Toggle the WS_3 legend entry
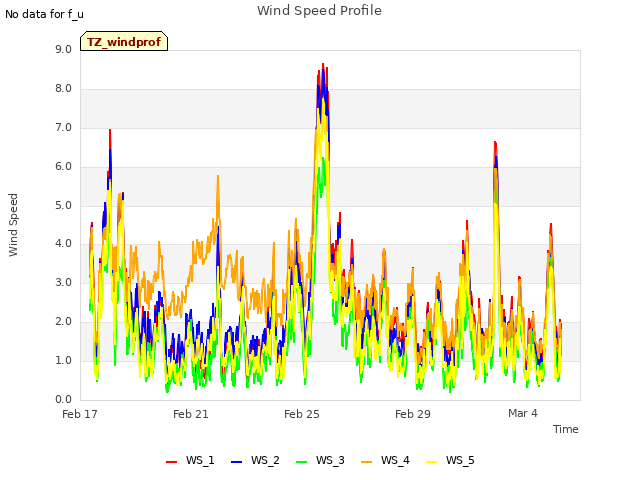Screen dimensions: 640x480 click(320, 460)
